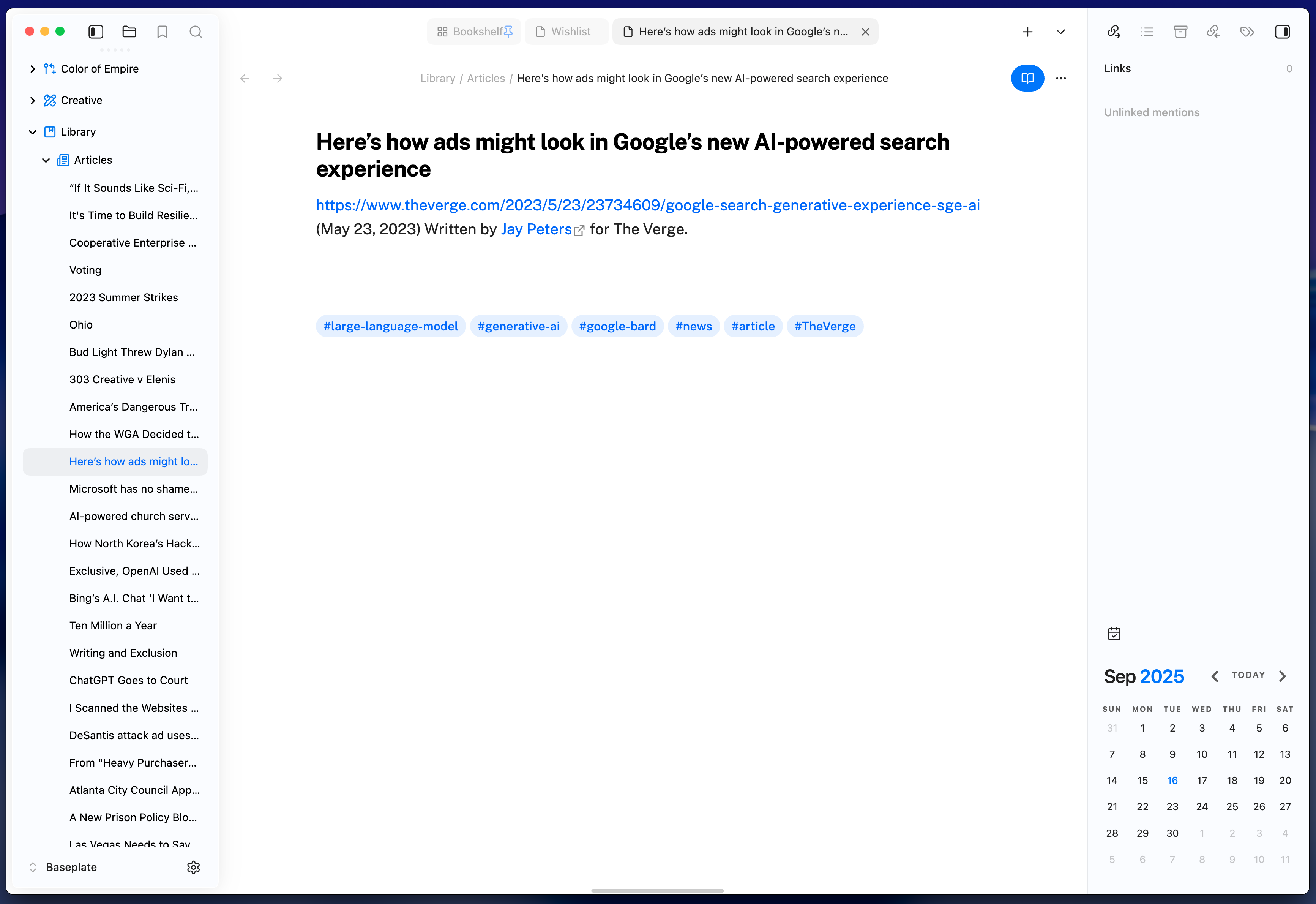Open bookmarks icon in sidebar header
The width and height of the screenshot is (1316, 904).
[x=163, y=32]
